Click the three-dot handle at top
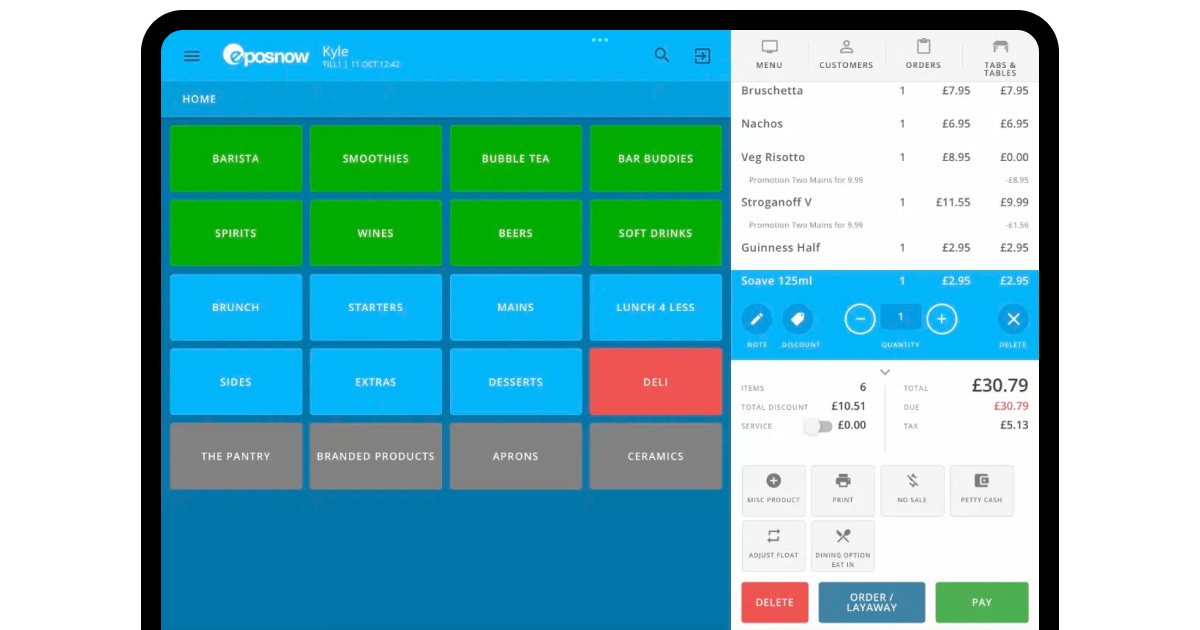1200x630 pixels. click(x=600, y=40)
